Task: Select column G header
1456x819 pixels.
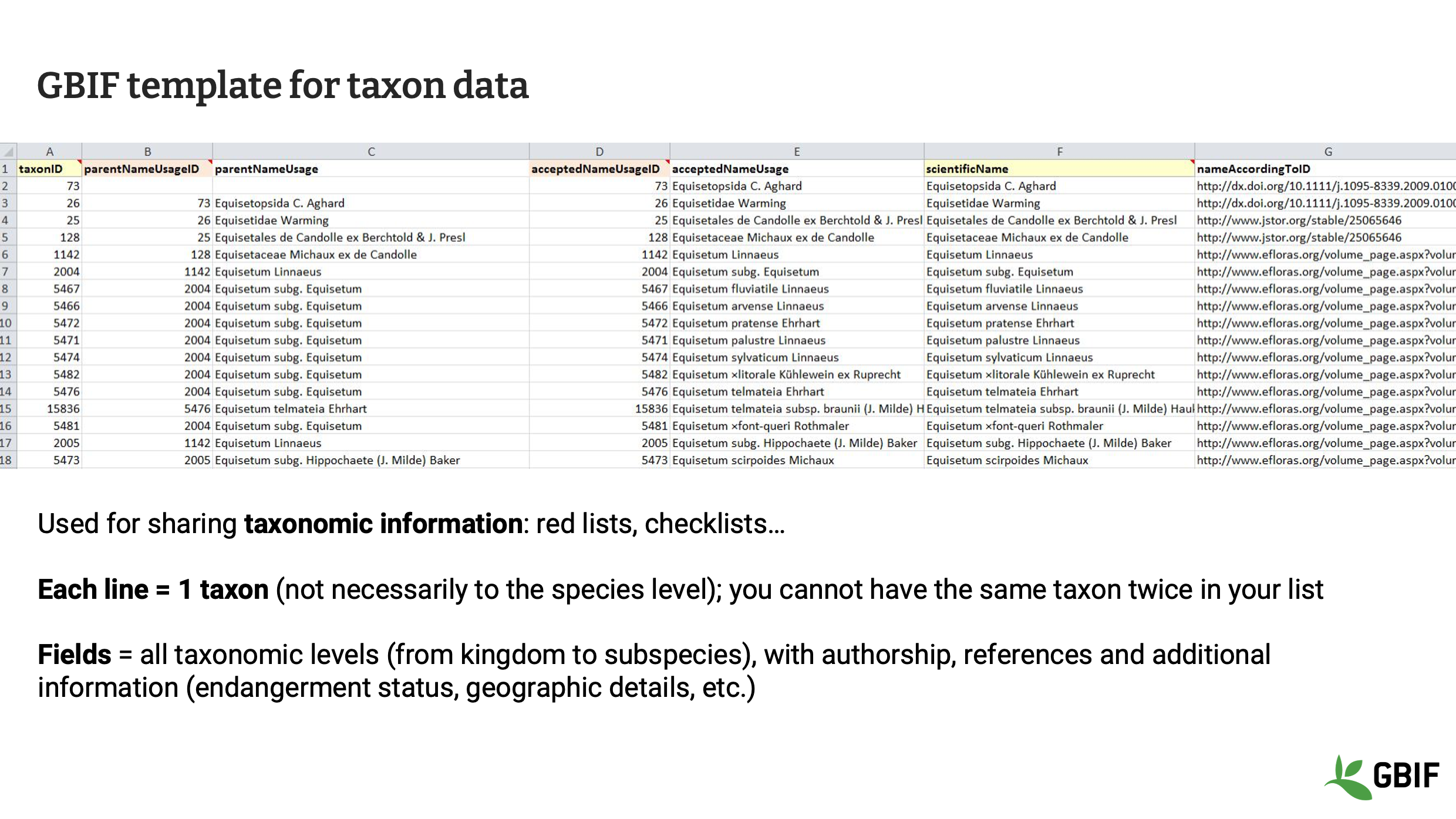Action: [x=1326, y=151]
